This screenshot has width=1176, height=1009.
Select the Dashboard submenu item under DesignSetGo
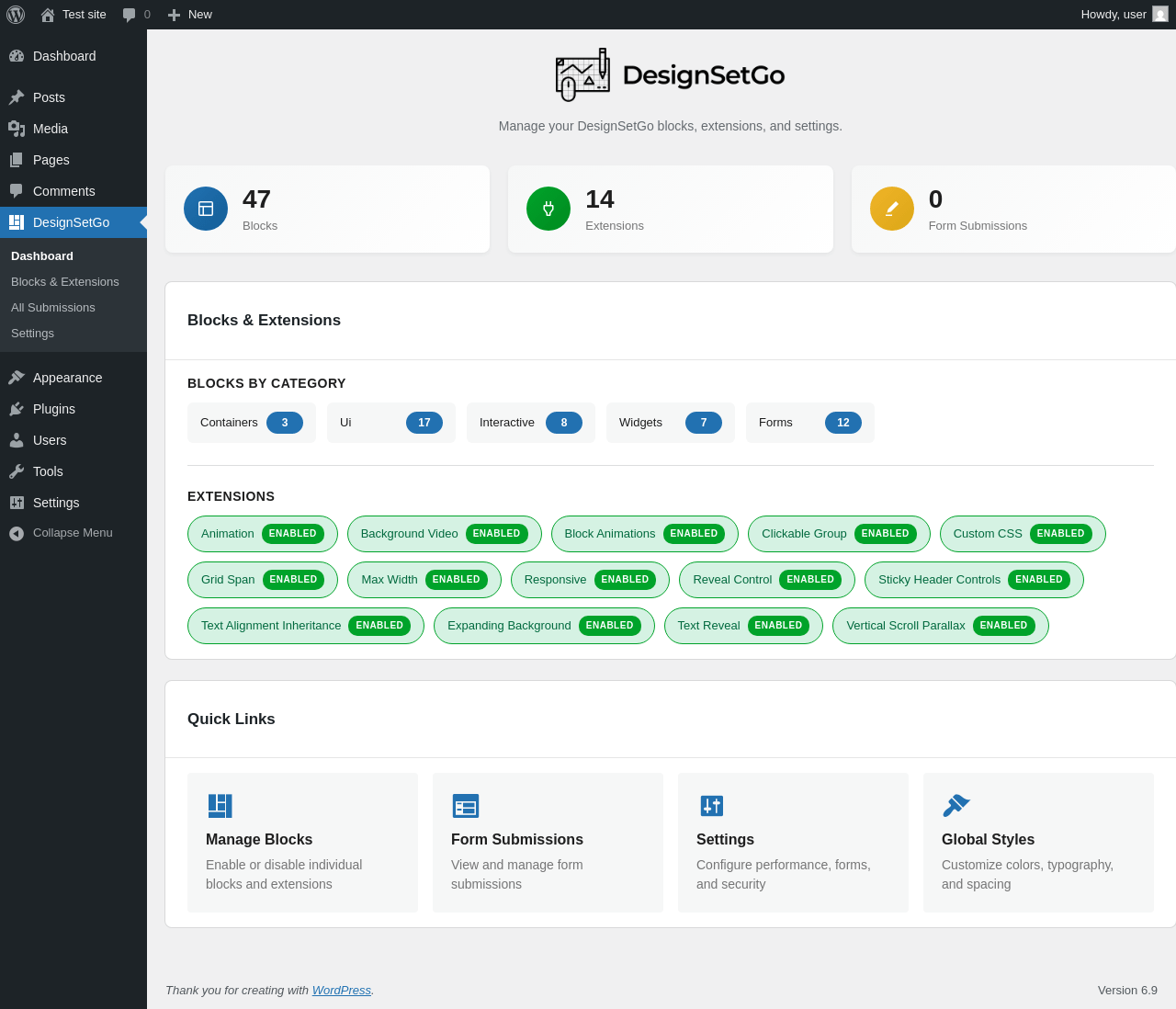[42, 256]
